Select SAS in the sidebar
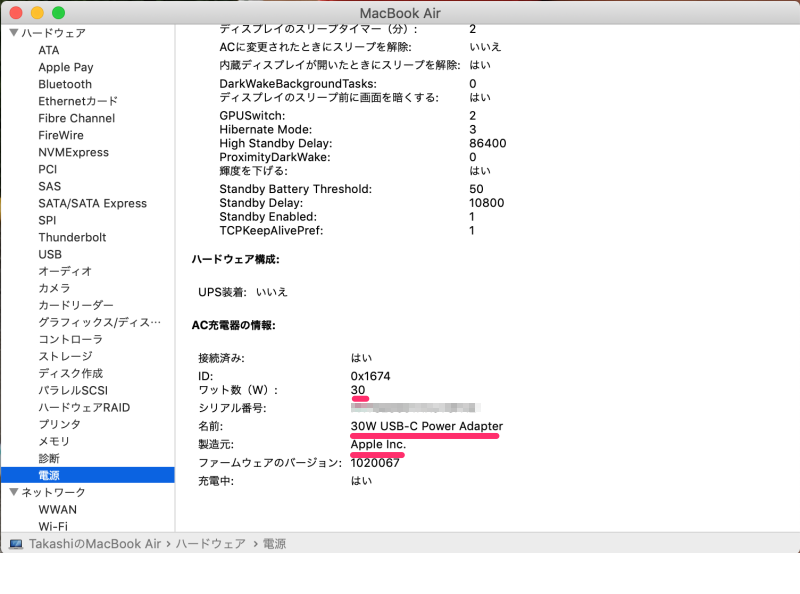The image size is (800, 594). pos(49,186)
